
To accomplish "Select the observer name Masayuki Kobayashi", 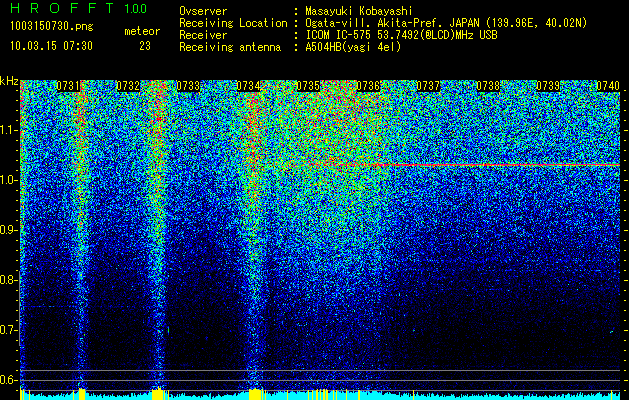I will tap(359, 11).
